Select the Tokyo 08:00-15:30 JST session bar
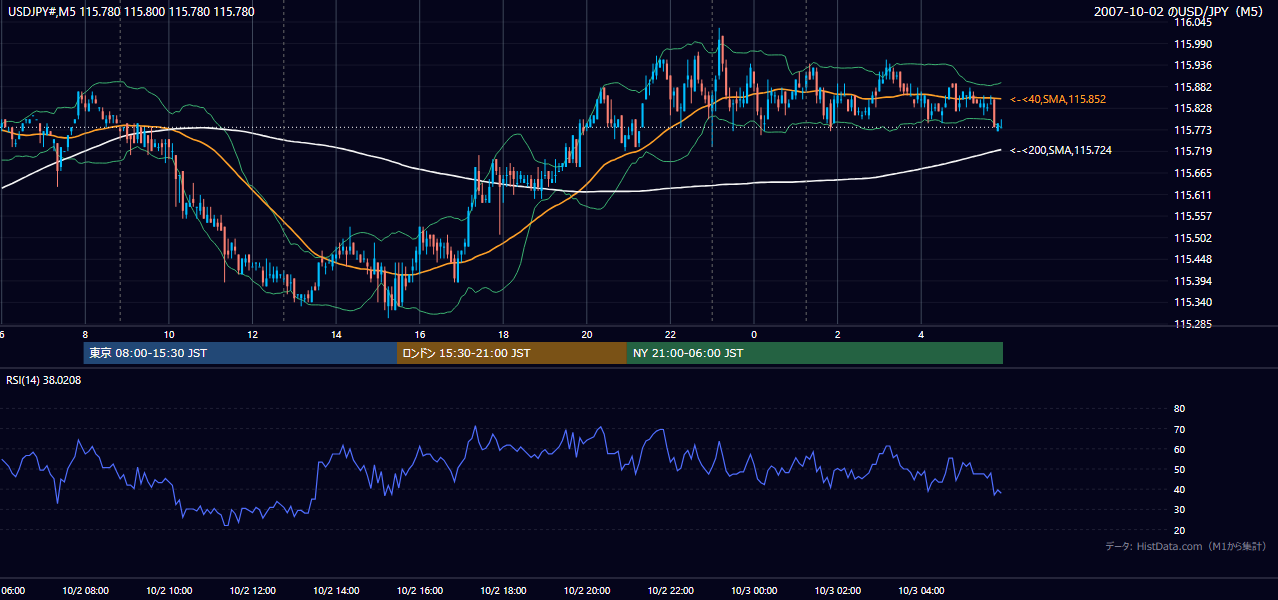 (241, 353)
